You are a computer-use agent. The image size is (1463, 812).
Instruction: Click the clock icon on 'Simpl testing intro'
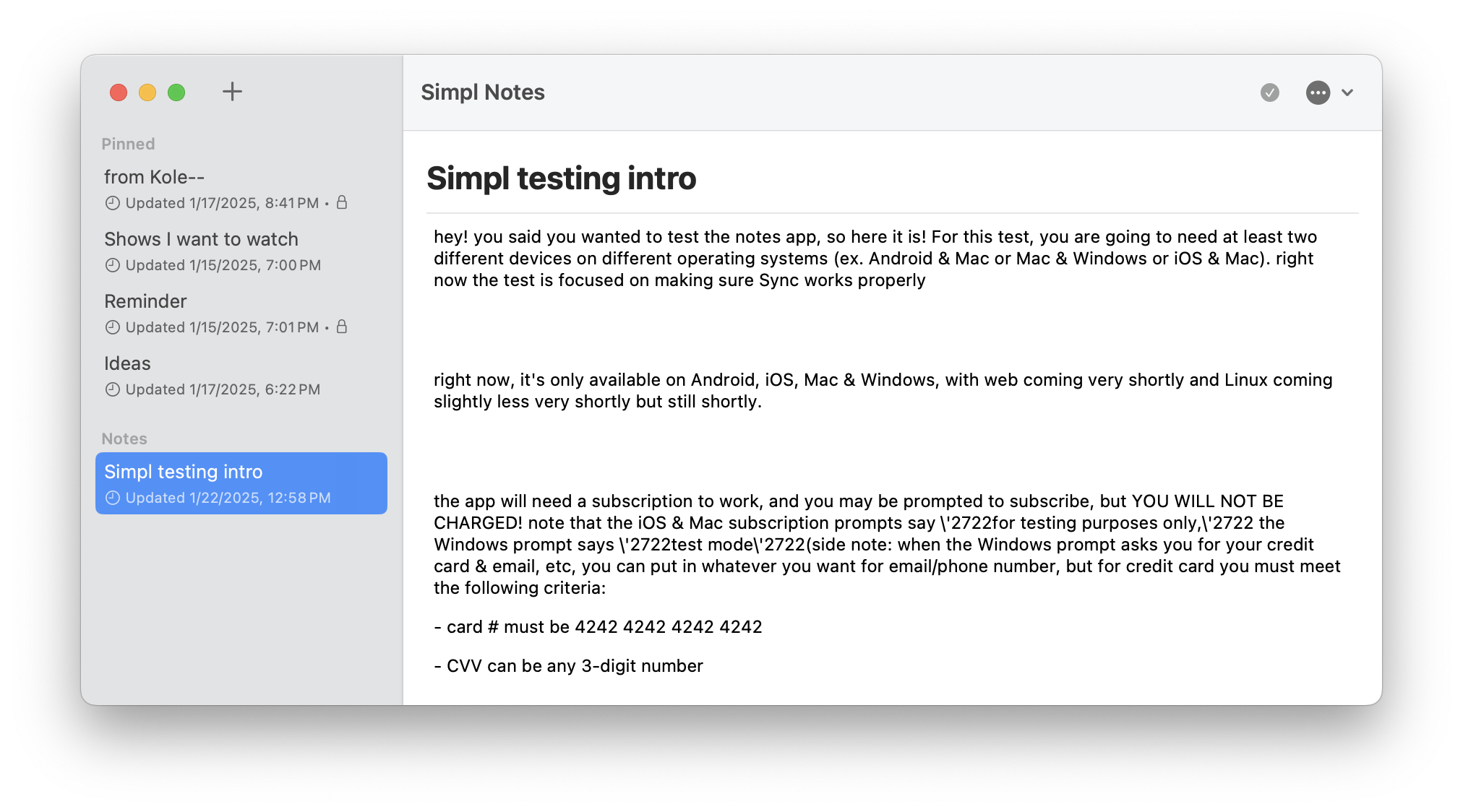112,498
